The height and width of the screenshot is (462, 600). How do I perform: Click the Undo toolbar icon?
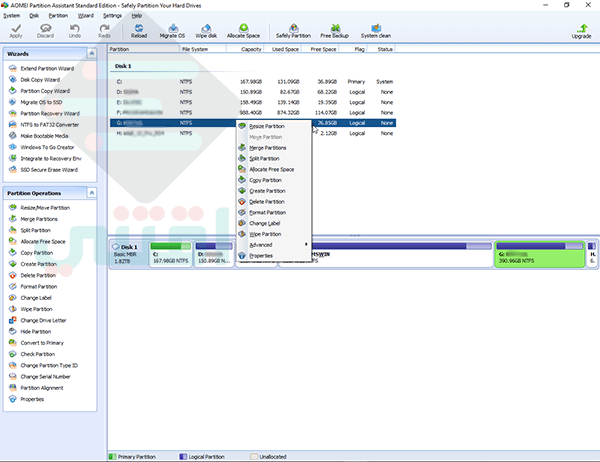(x=75, y=31)
